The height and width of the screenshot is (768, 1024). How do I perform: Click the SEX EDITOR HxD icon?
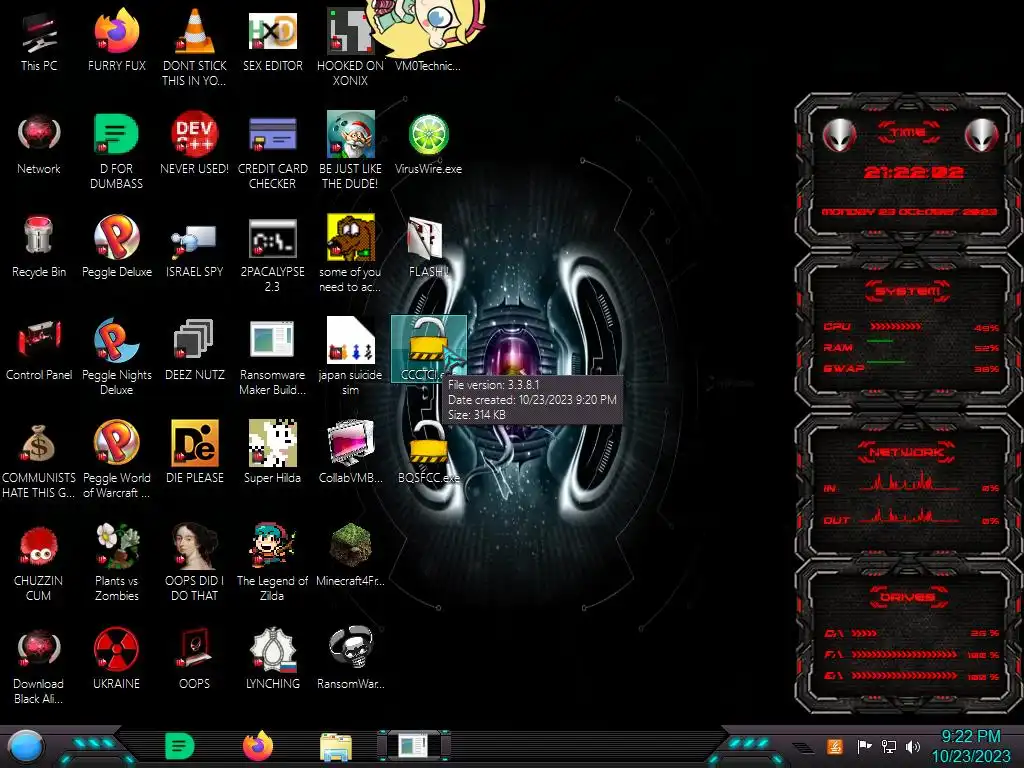pyautogui.click(x=272, y=40)
